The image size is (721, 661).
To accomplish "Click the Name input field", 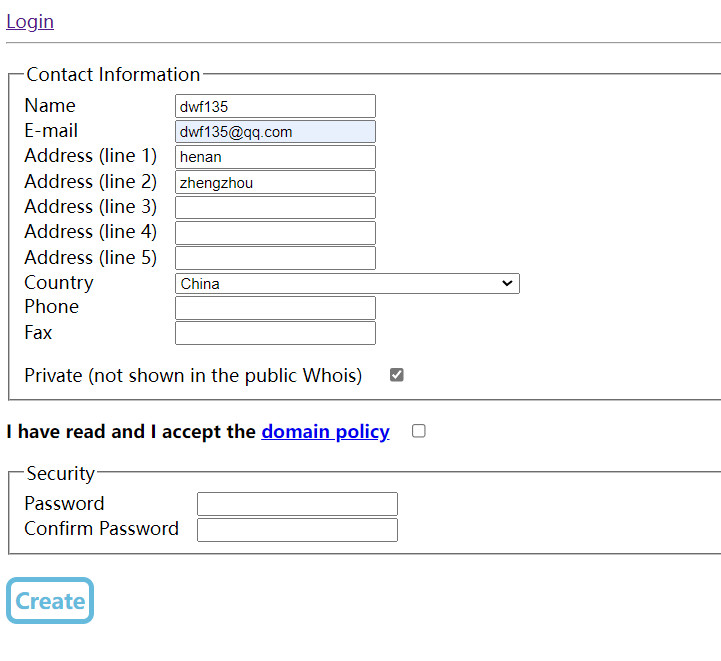I will click(x=275, y=106).
